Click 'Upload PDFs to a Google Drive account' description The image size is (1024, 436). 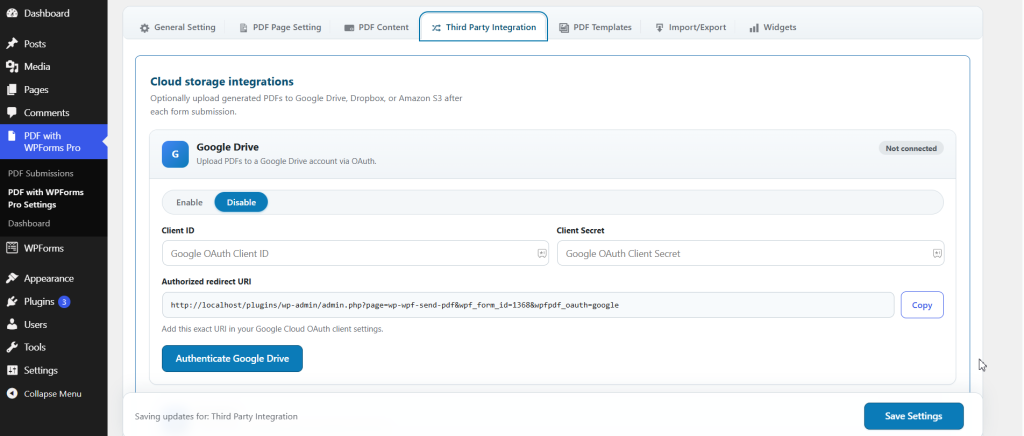tap(286, 161)
